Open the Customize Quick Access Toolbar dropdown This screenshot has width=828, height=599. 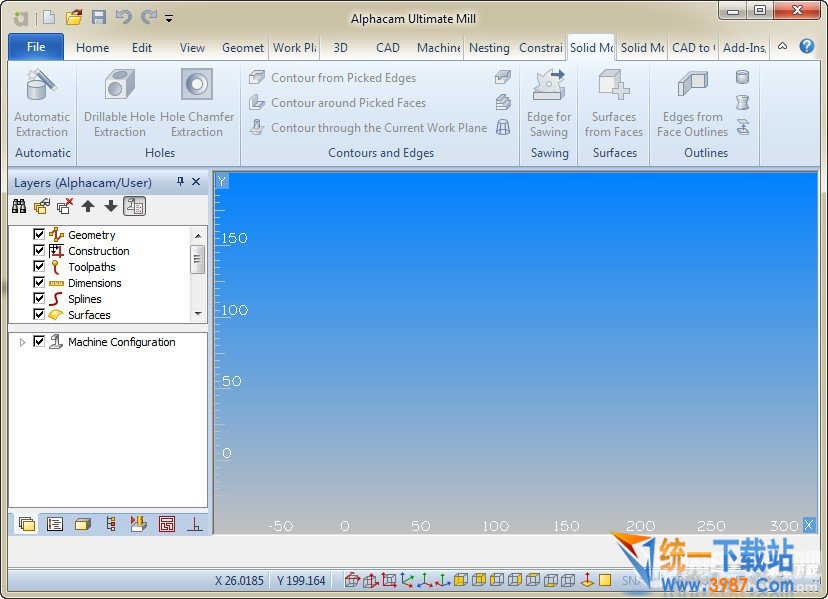169,18
